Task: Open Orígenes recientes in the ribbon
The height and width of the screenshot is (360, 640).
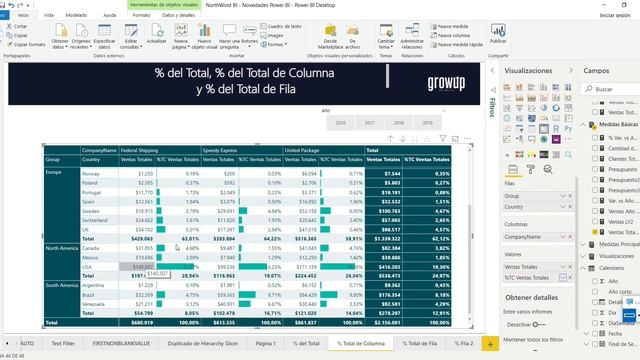Action: tap(81, 36)
